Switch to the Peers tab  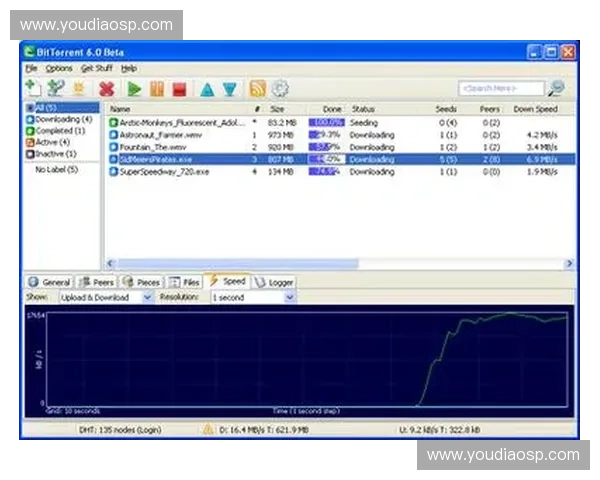pos(96,282)
